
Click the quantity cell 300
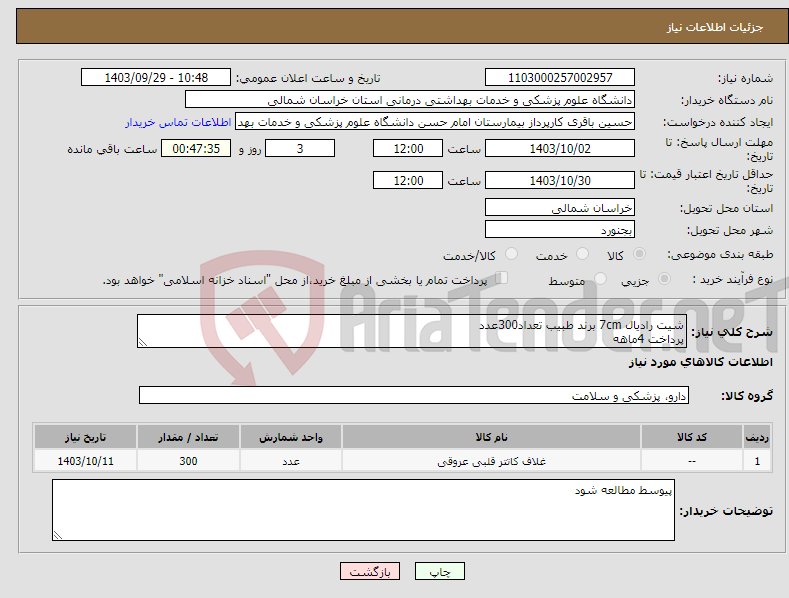(x=188, y=461)
